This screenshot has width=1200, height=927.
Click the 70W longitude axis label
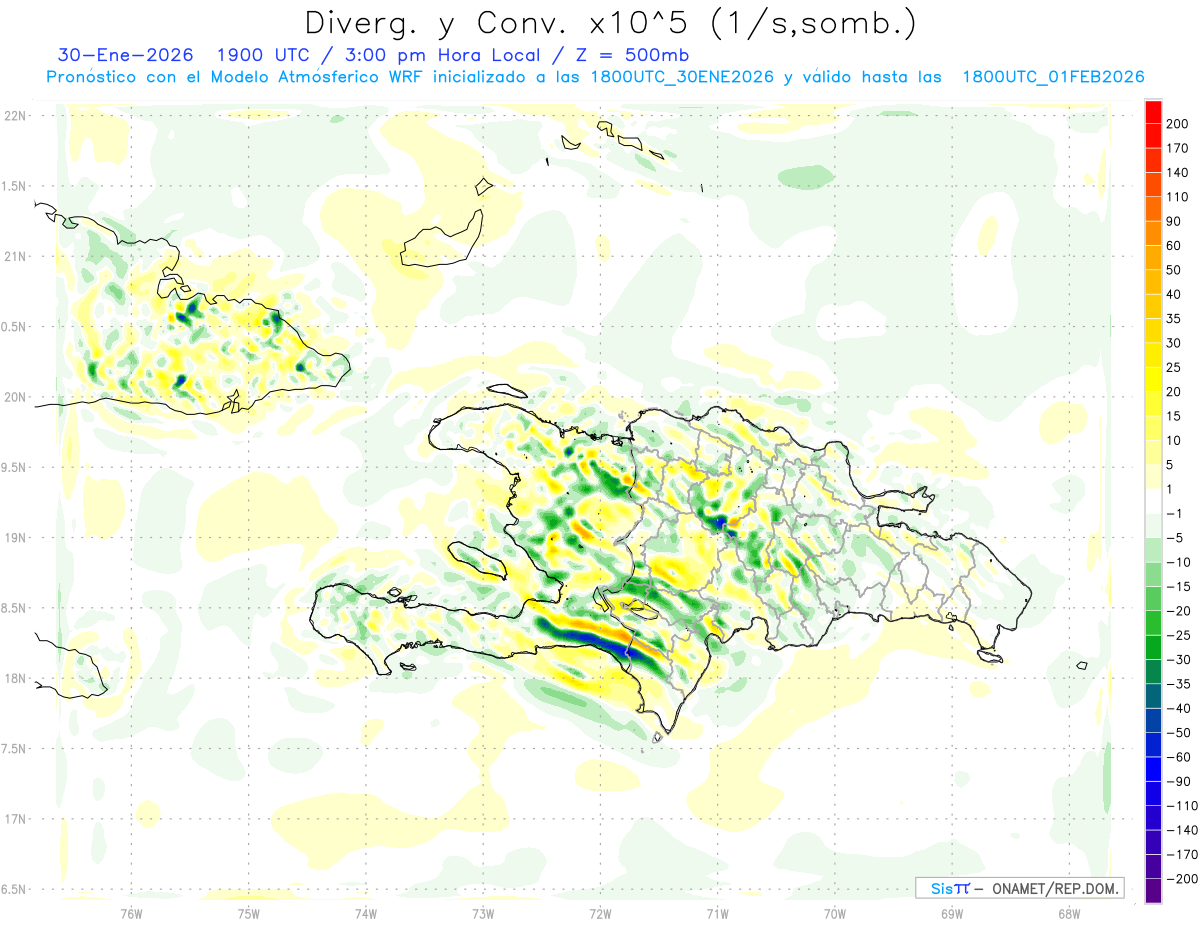point(834,914)
